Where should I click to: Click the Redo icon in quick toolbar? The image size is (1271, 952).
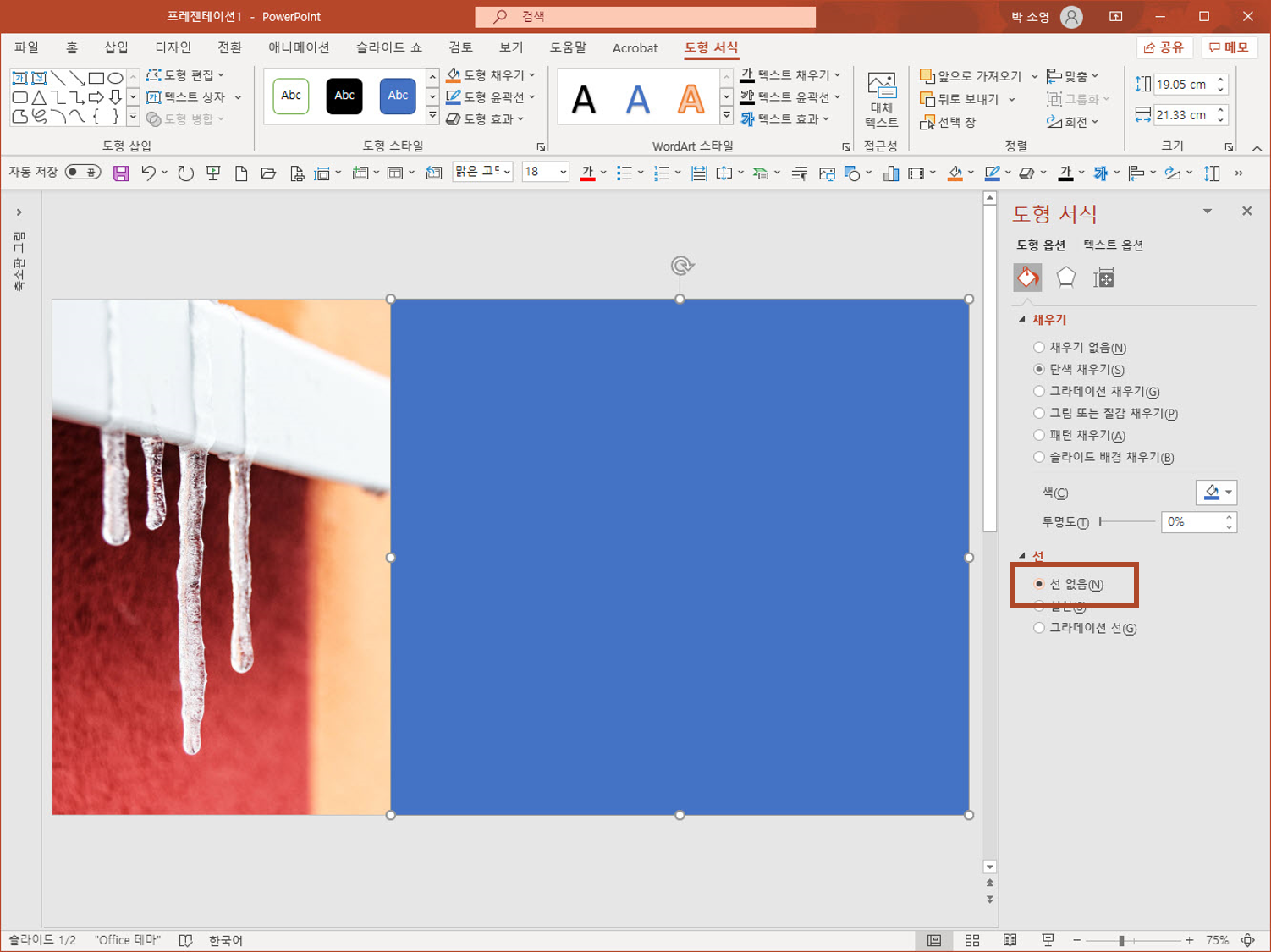pos(185,173)
